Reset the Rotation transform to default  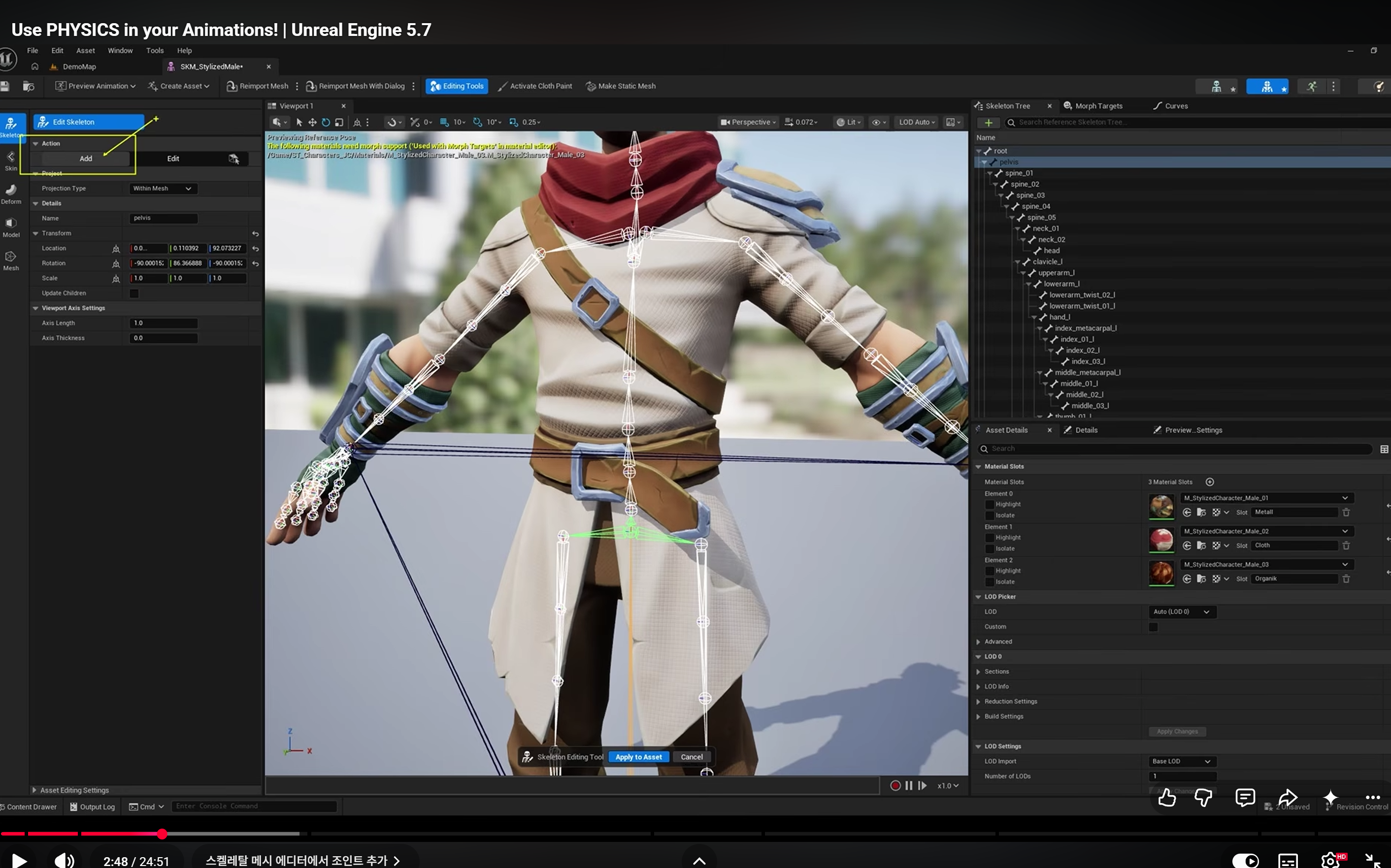[x=256, y=263]
